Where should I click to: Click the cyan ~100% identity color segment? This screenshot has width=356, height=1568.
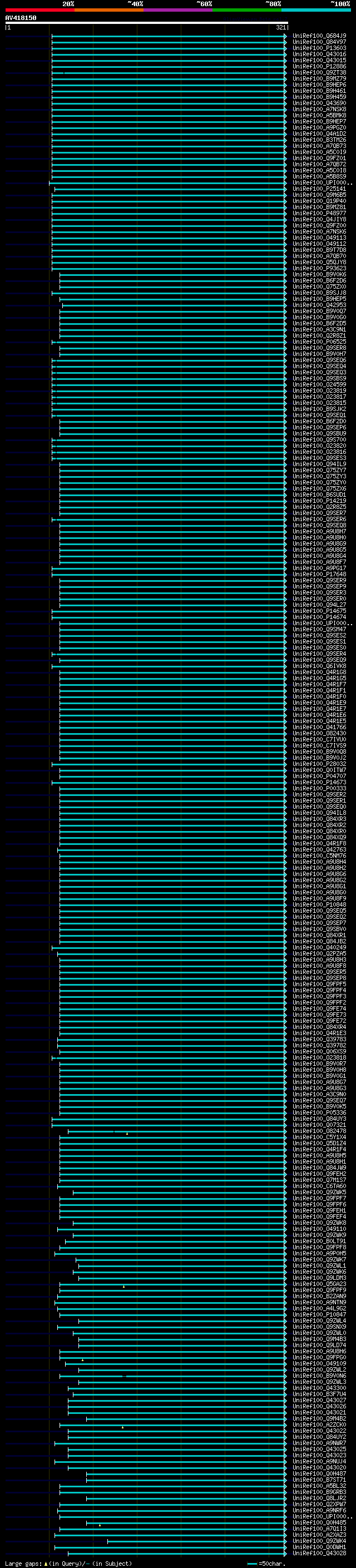click(x=317, y=11)
